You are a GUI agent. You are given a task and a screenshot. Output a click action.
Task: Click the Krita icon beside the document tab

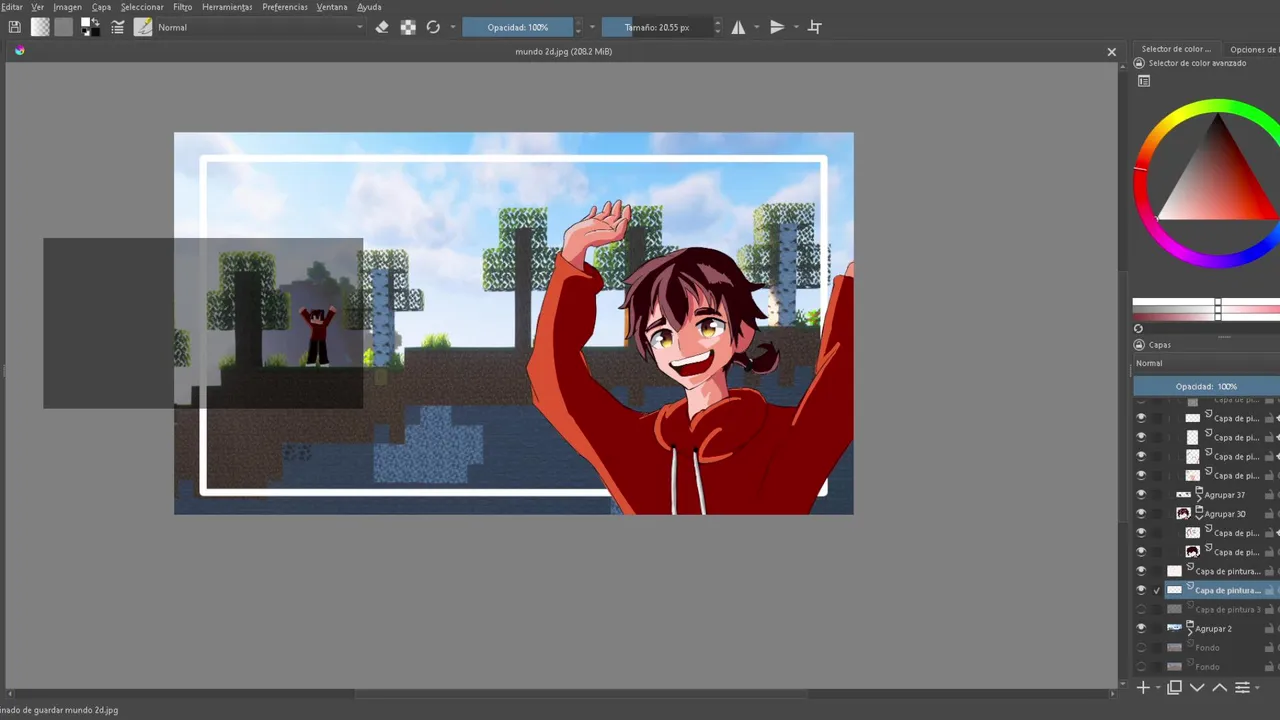point(19,51)
